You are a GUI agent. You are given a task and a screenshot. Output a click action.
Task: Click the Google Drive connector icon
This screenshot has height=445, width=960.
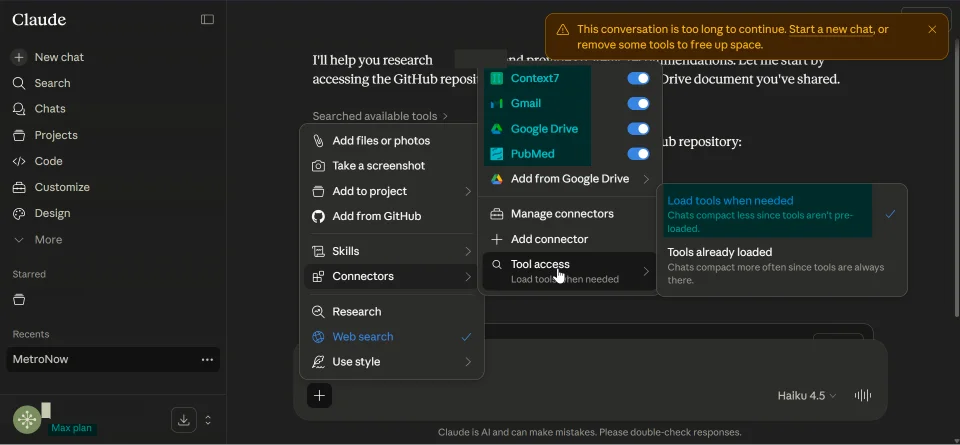click(x=497, y=129)
